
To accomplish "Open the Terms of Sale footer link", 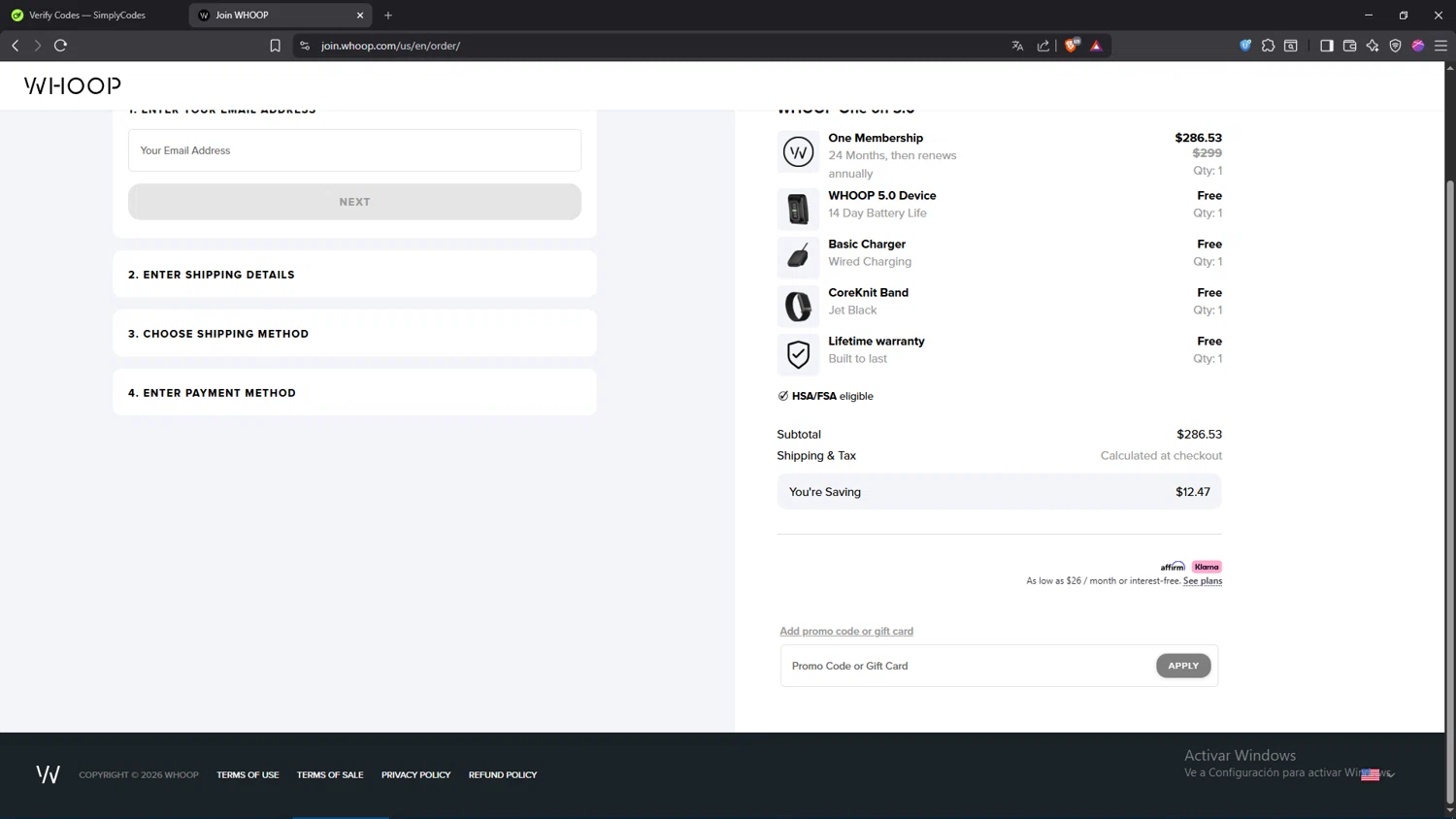I will 330,775.
